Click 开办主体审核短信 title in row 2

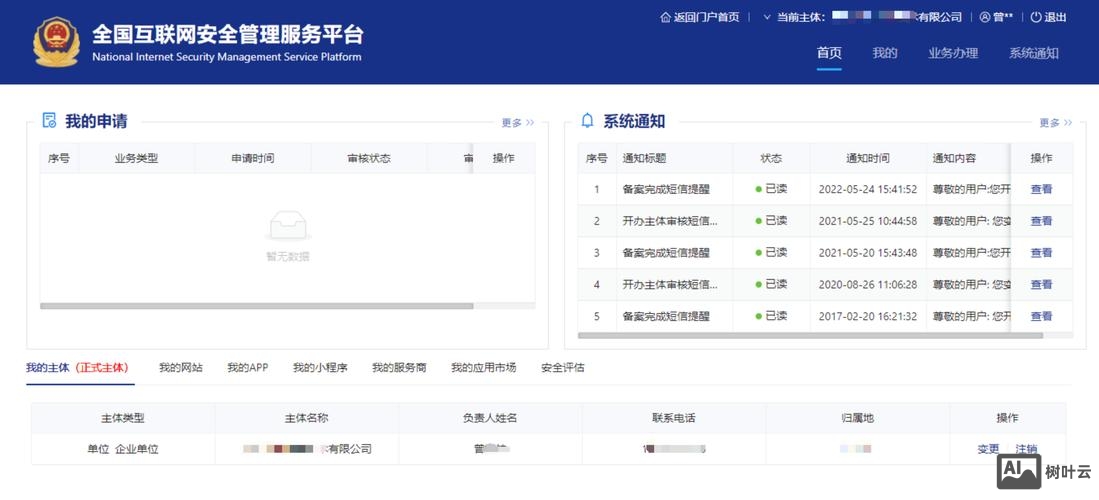(670, 221)
